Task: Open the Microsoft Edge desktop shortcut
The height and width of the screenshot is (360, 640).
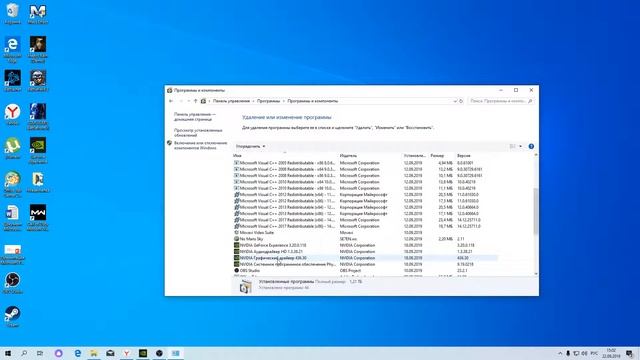Action: click(x=12, y=48)
